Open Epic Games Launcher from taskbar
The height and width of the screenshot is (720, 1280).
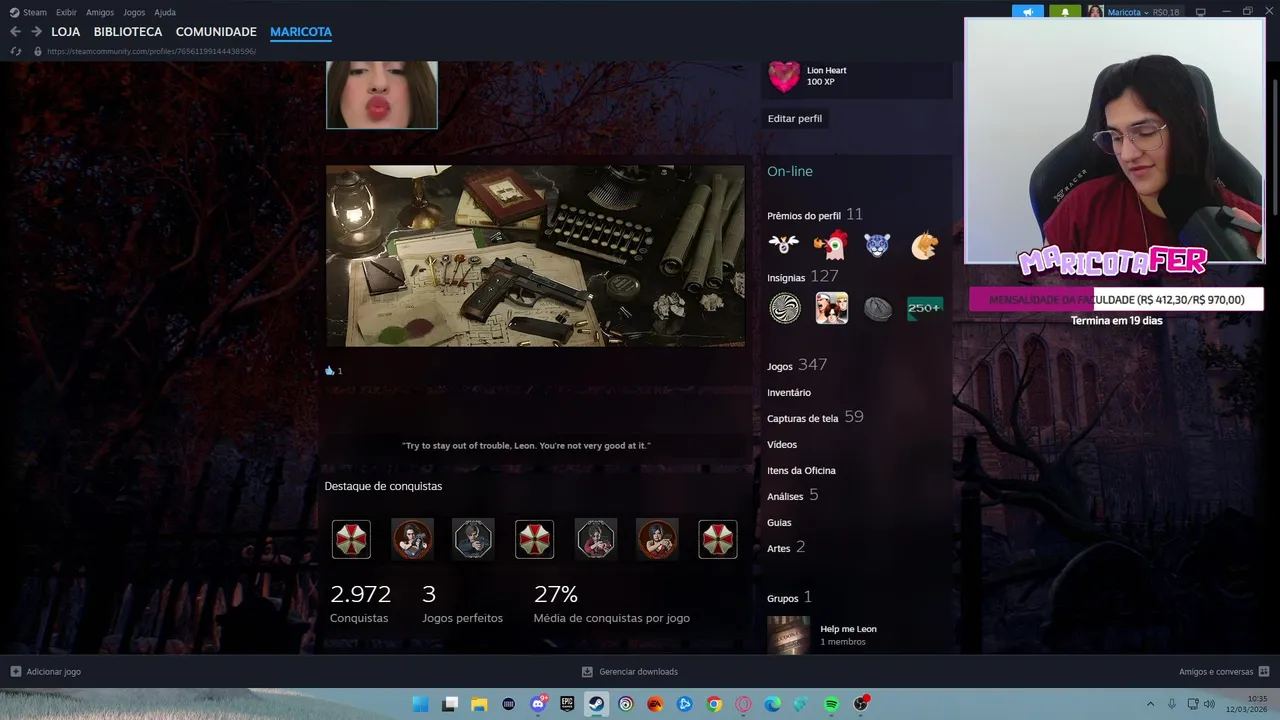[x=567, y=704]
